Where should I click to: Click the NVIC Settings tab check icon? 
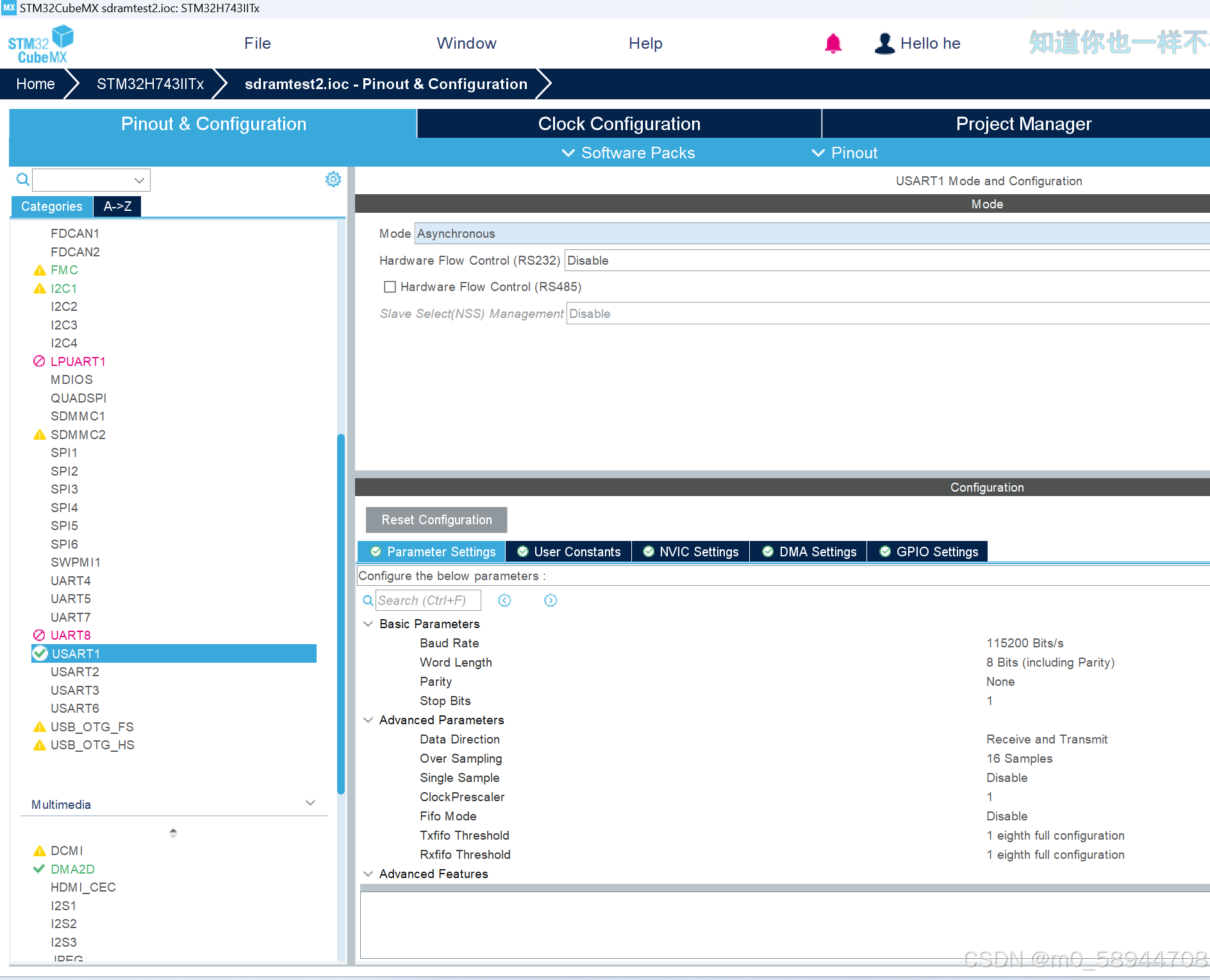[649, 552]
